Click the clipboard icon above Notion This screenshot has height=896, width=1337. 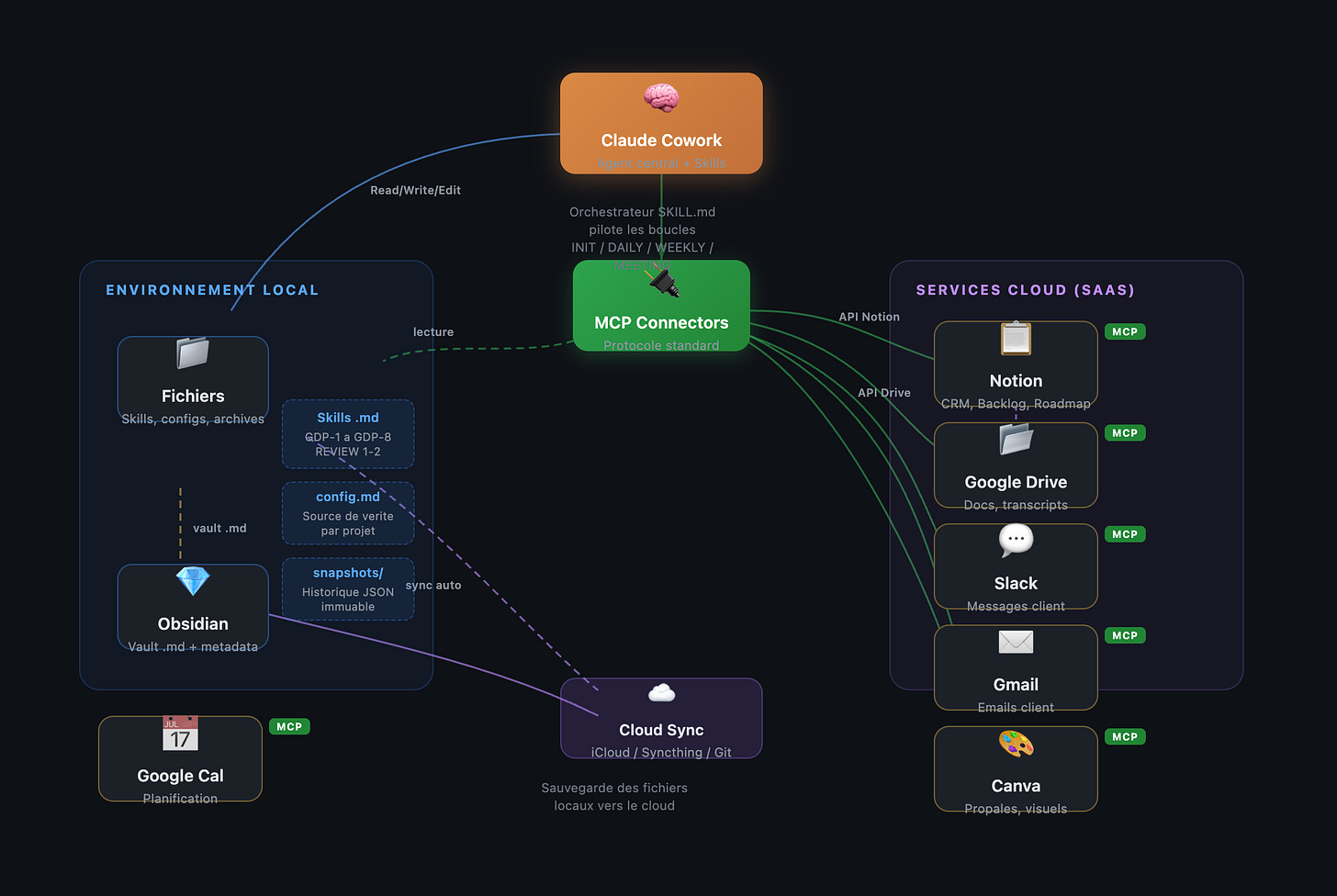pos(1016,338)
